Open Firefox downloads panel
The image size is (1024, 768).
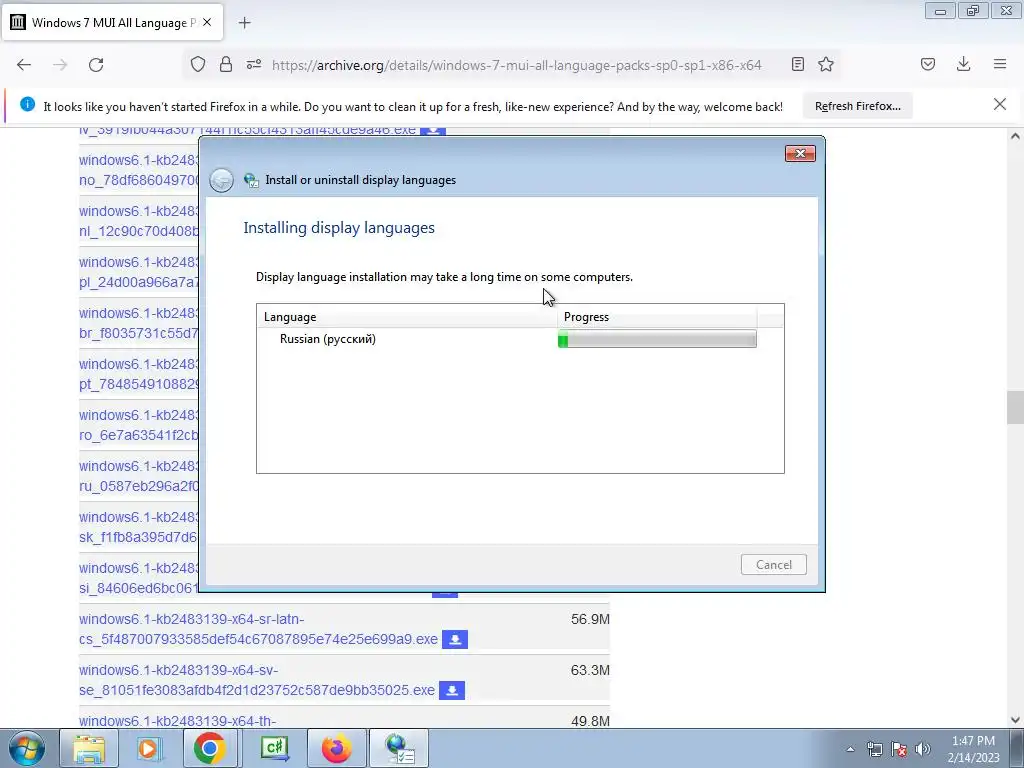tap(963, 64)
